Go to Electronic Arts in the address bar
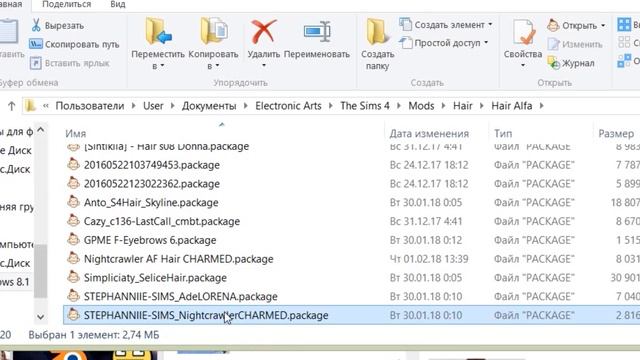Image resolution: width=640 pixels, height=360 pixels. click(288, 106)
